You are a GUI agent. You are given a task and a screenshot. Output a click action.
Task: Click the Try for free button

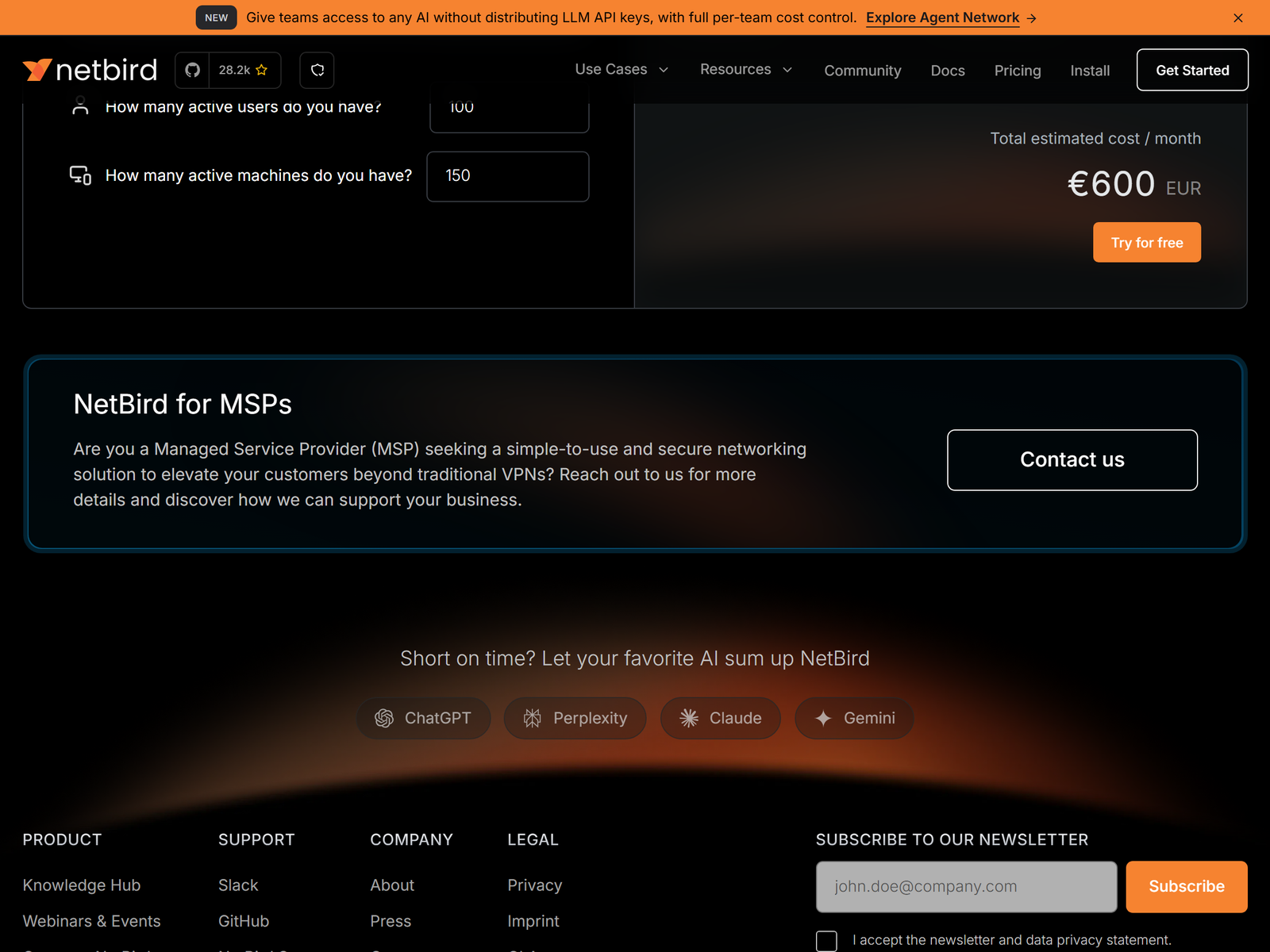1147,242
